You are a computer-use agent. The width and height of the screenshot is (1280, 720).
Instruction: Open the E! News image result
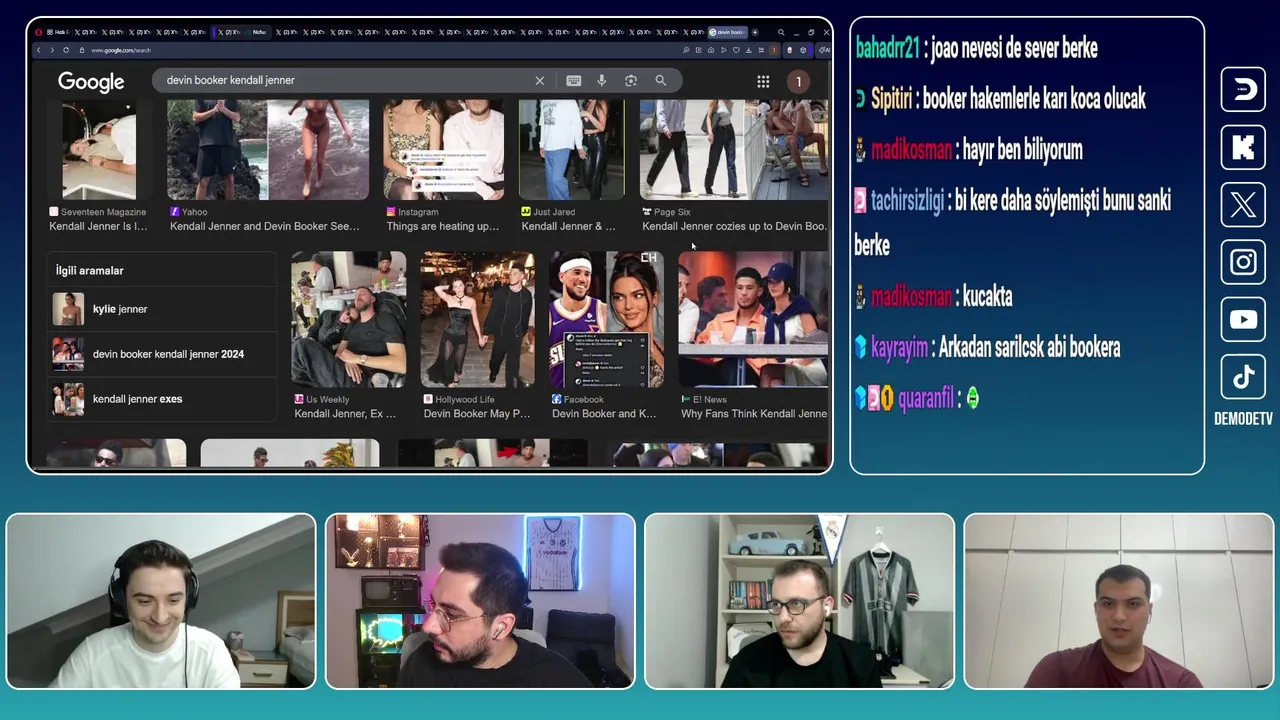pyautogui.click(x=753, y=319)
